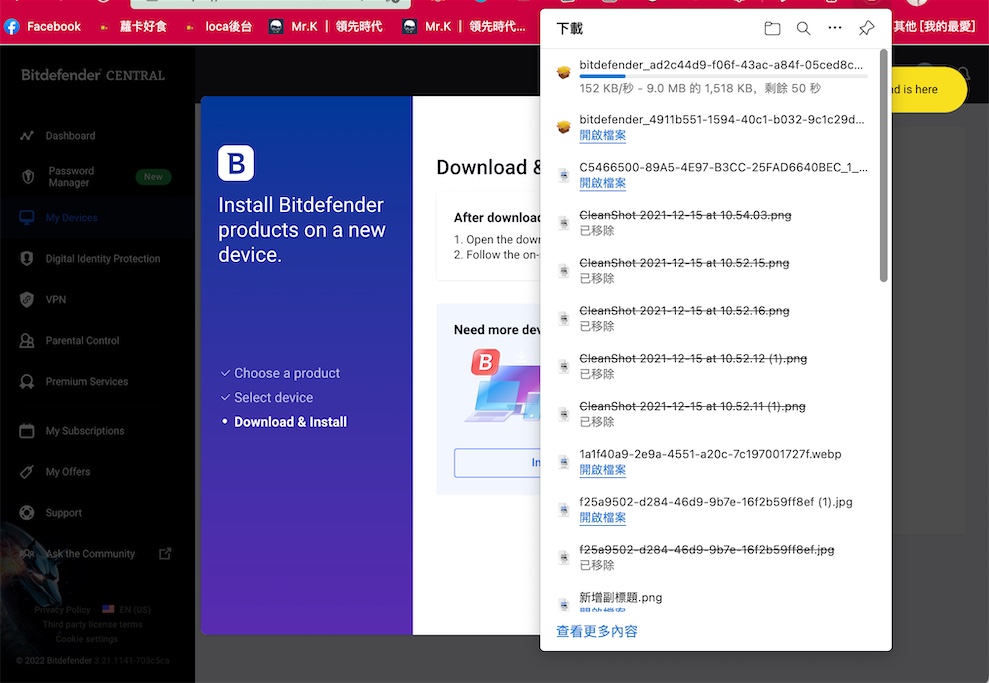Viewport: 989px width, 683px height.
Task: Pin the downloads panel
Action: click(x=866, y=28)
